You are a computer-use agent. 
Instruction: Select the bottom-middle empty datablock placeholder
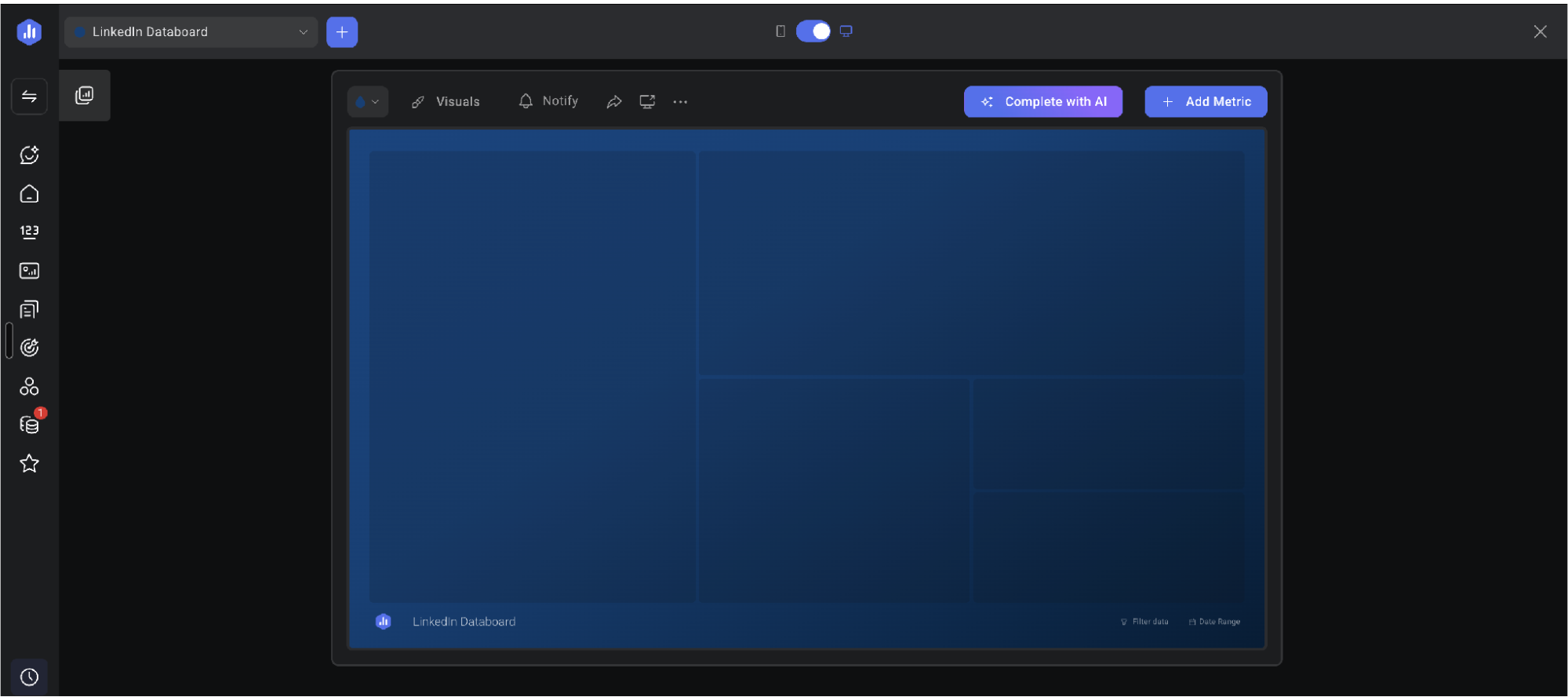click(834, 491)
